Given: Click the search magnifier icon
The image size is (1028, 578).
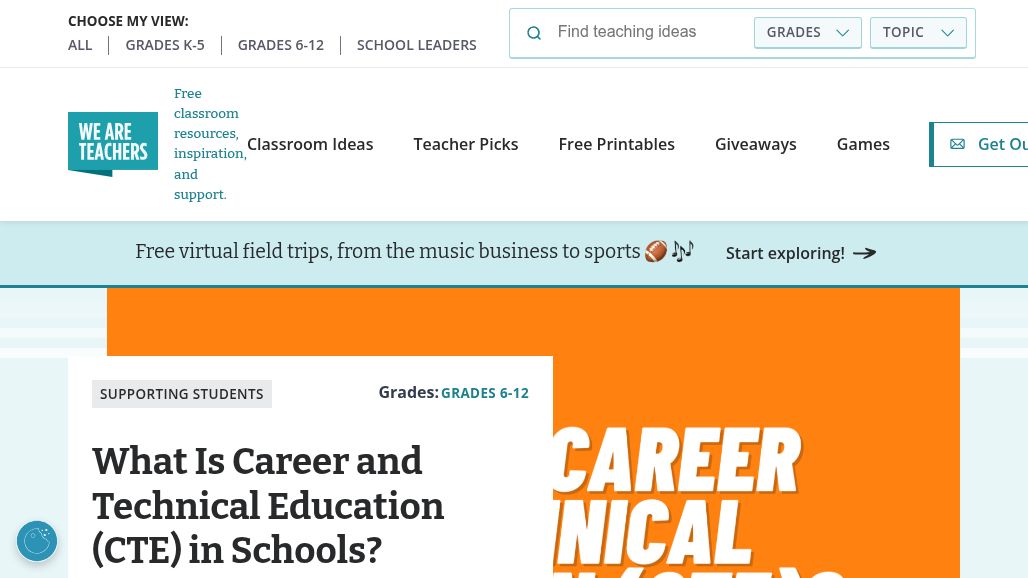Looking at the screenshot, I should click(x=534, y=33).
